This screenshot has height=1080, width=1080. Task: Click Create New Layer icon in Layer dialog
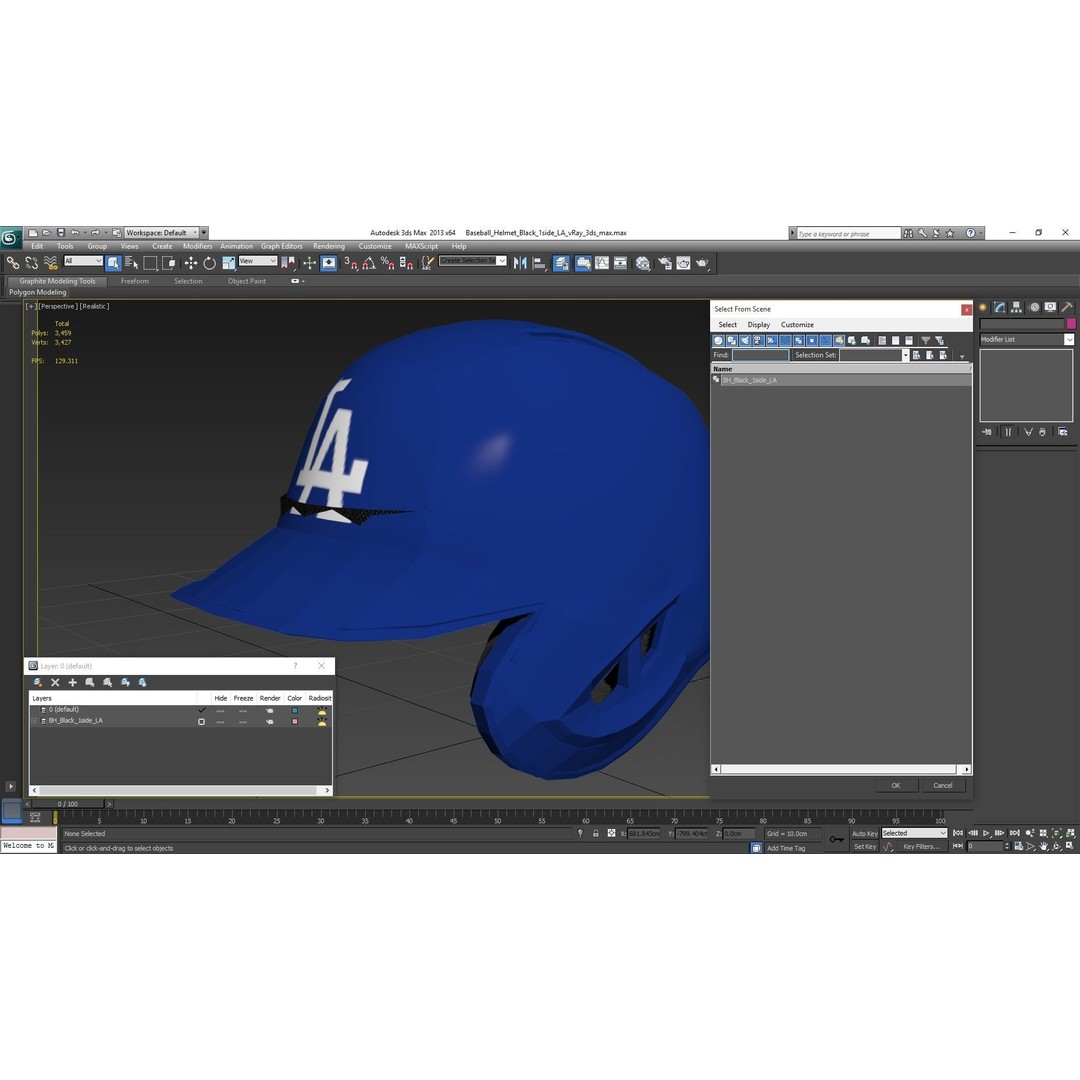(38, 682)
